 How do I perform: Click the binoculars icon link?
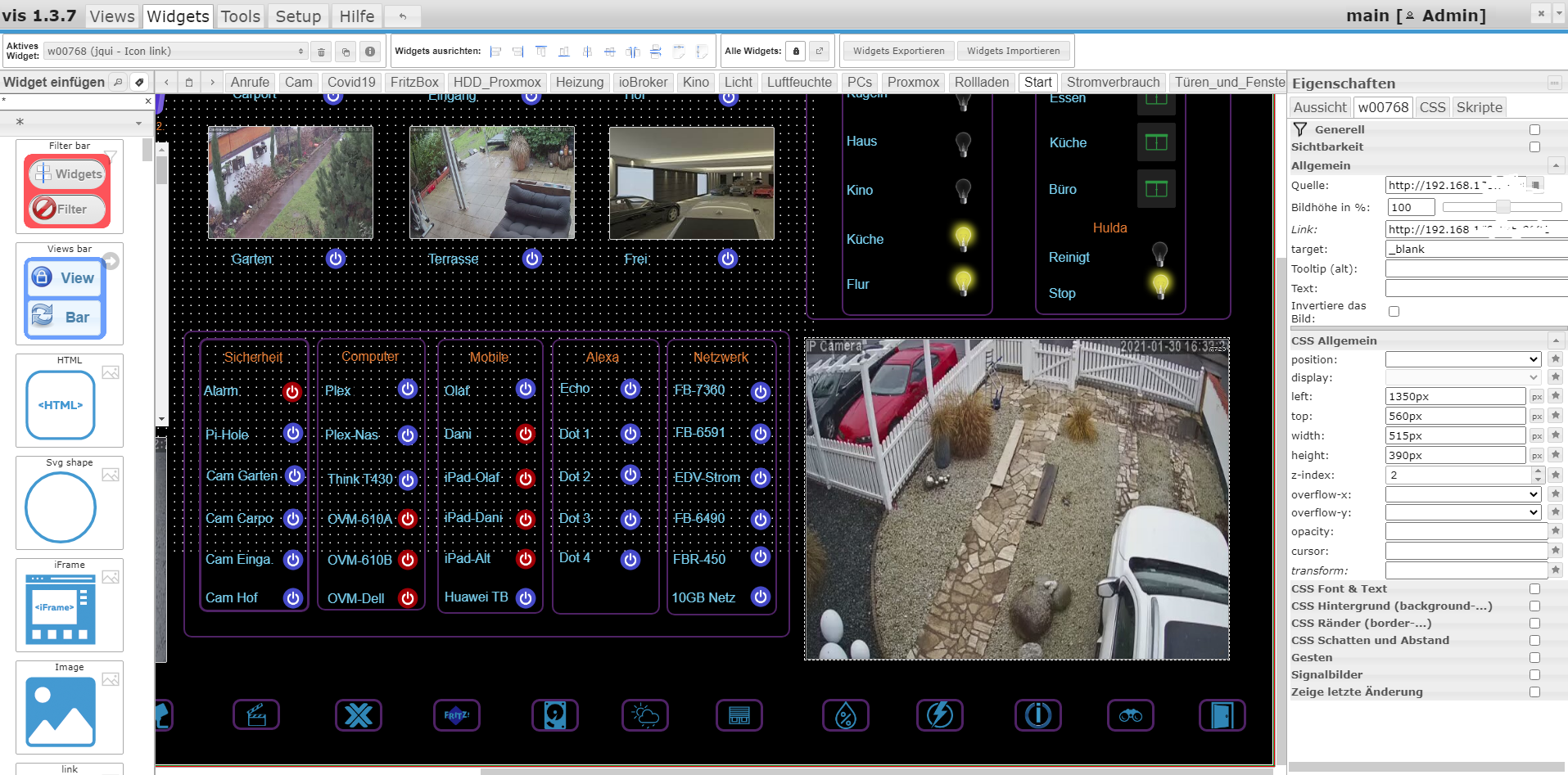click(1130, 715)
